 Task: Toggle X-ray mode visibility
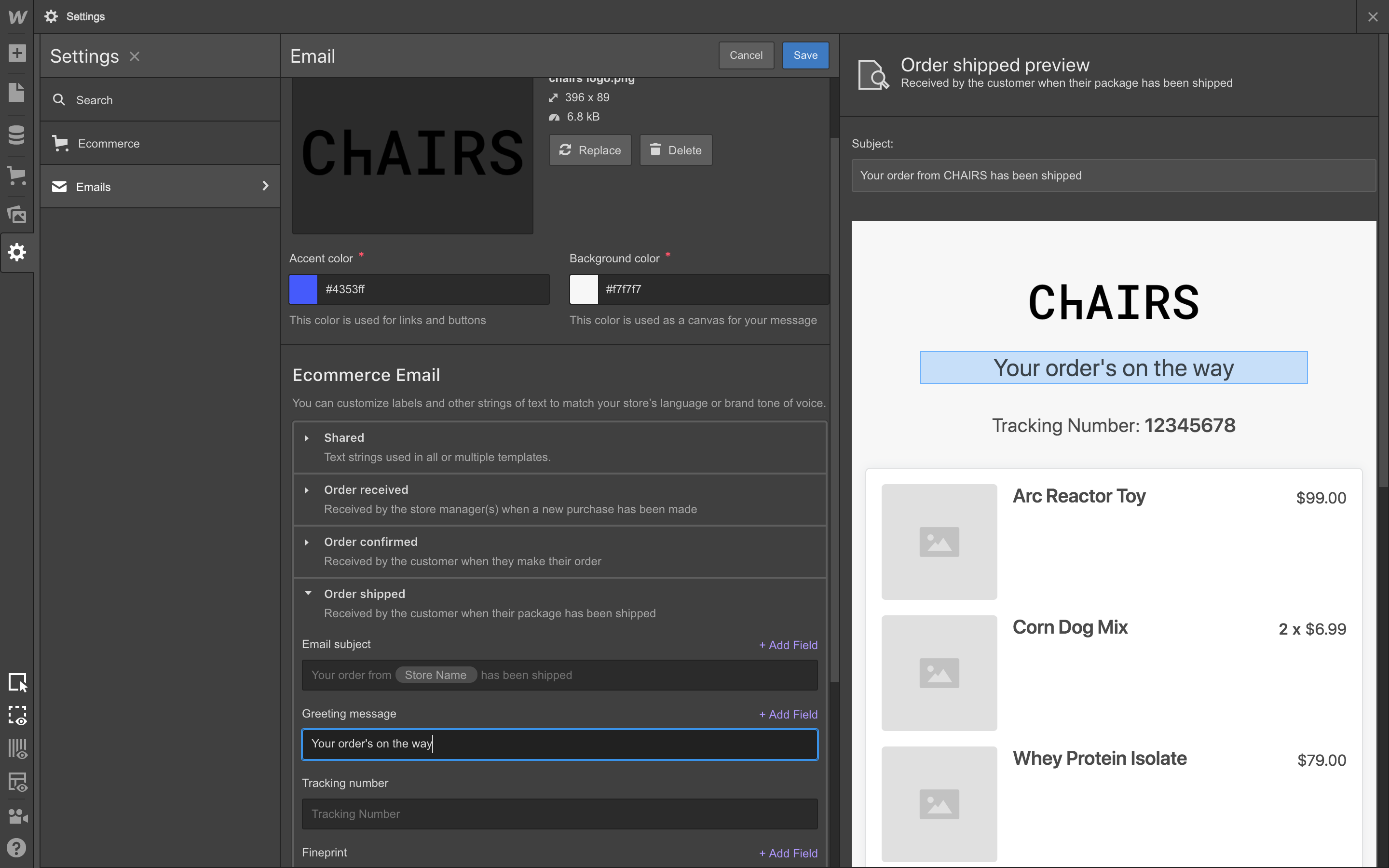pyautogui.click(x=17, y=782)
